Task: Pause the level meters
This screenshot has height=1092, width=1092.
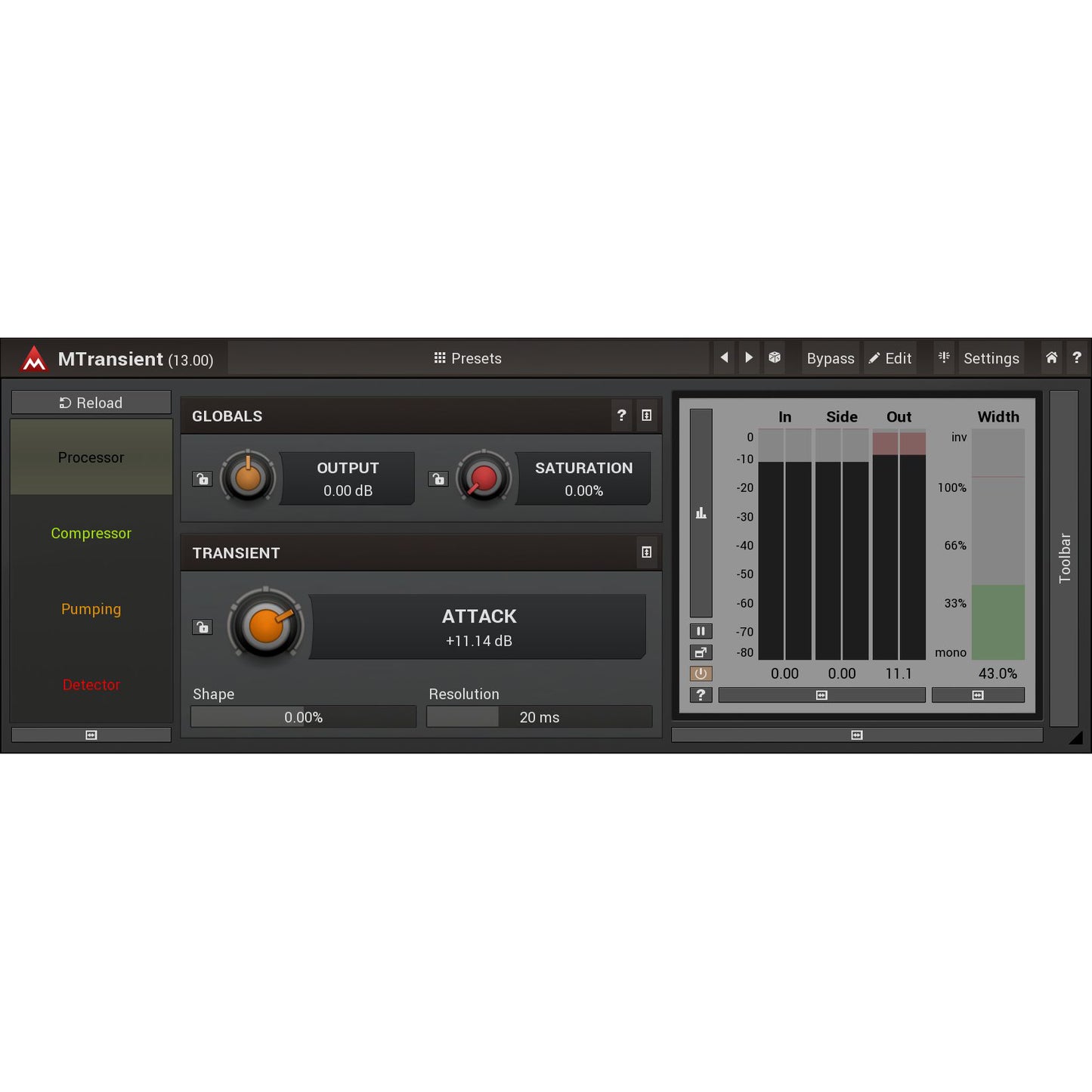Action: point(701,630)
